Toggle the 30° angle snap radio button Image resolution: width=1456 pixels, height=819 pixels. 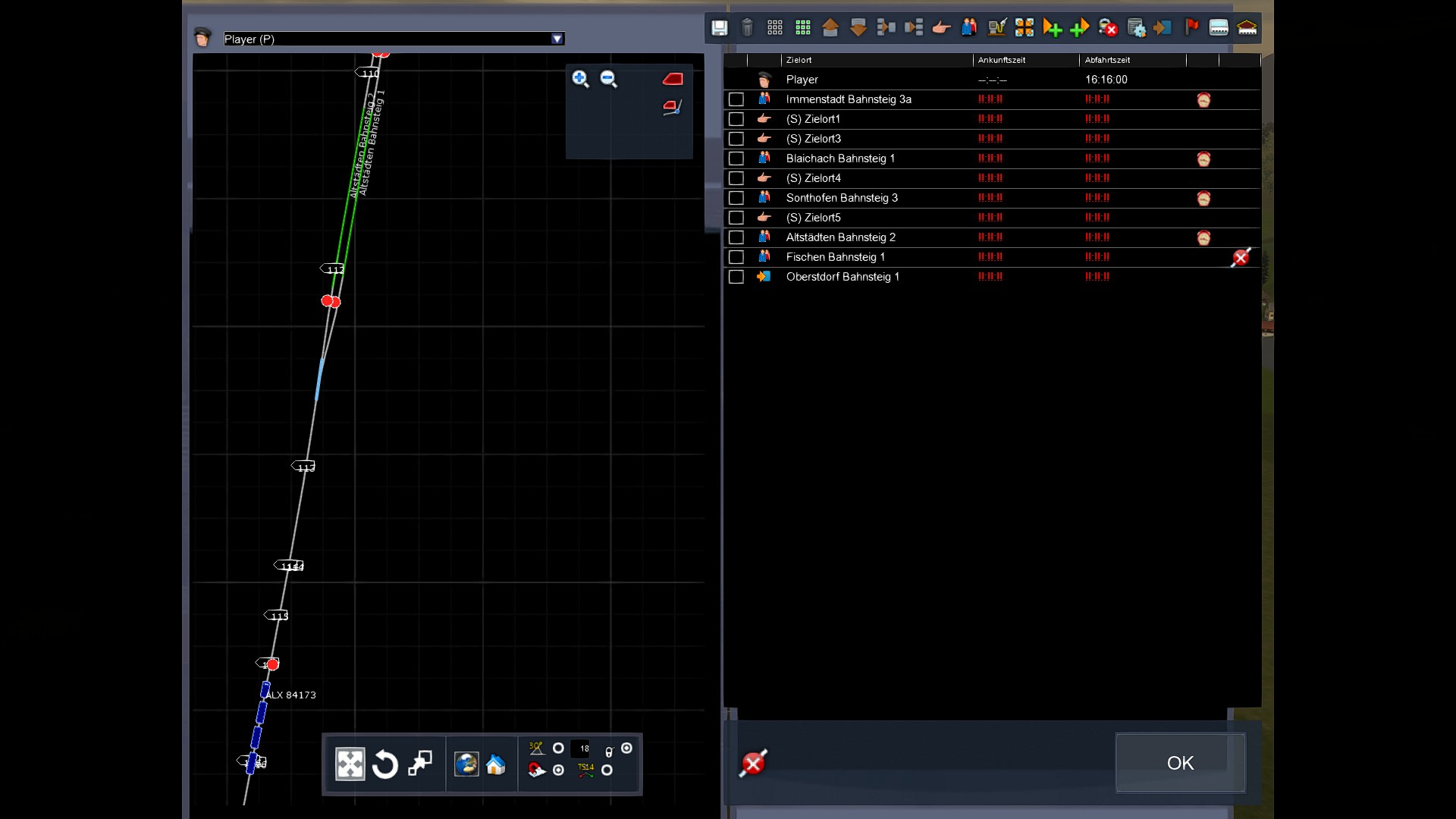(558, 748)
